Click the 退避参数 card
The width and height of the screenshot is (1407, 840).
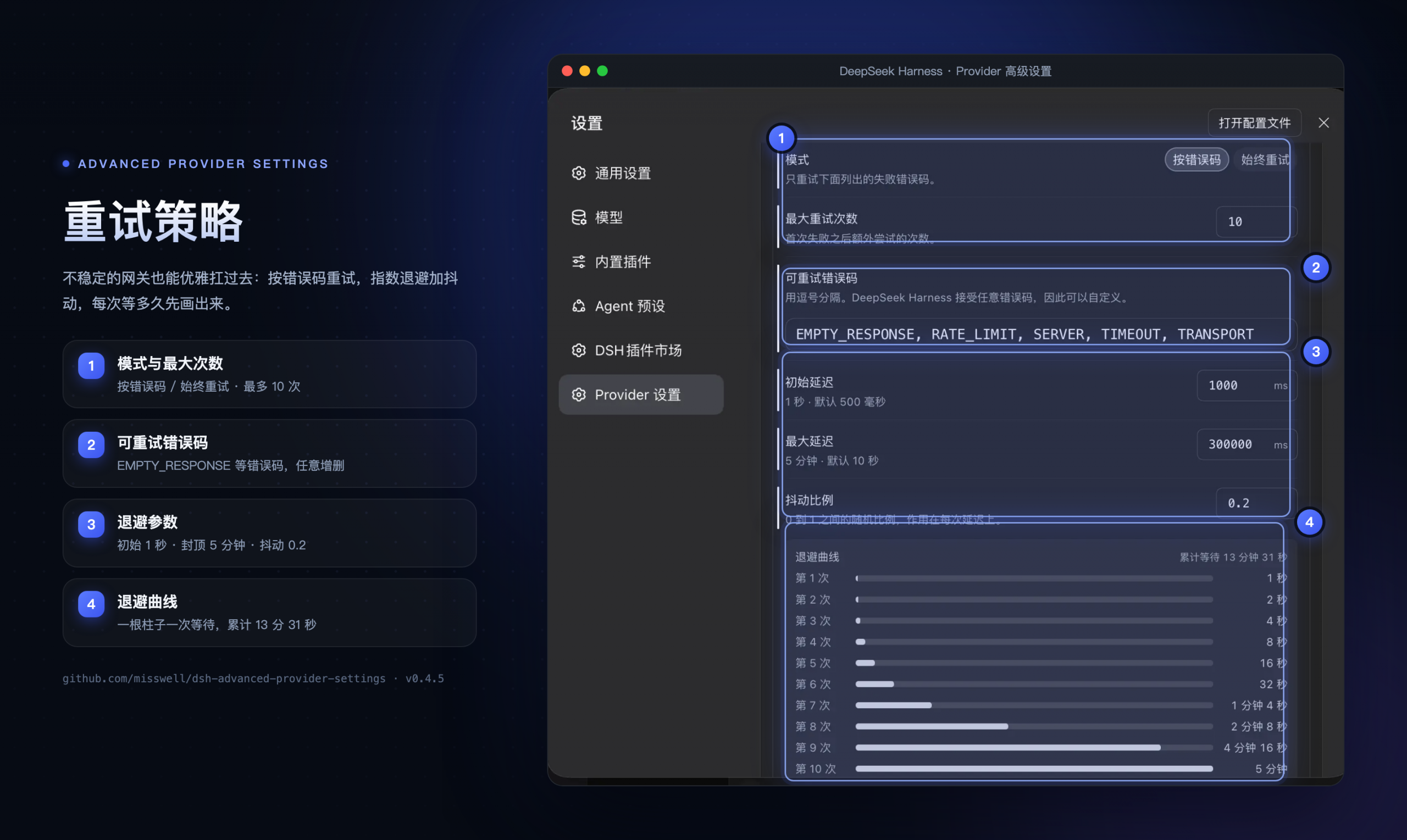tap(269, 533)
